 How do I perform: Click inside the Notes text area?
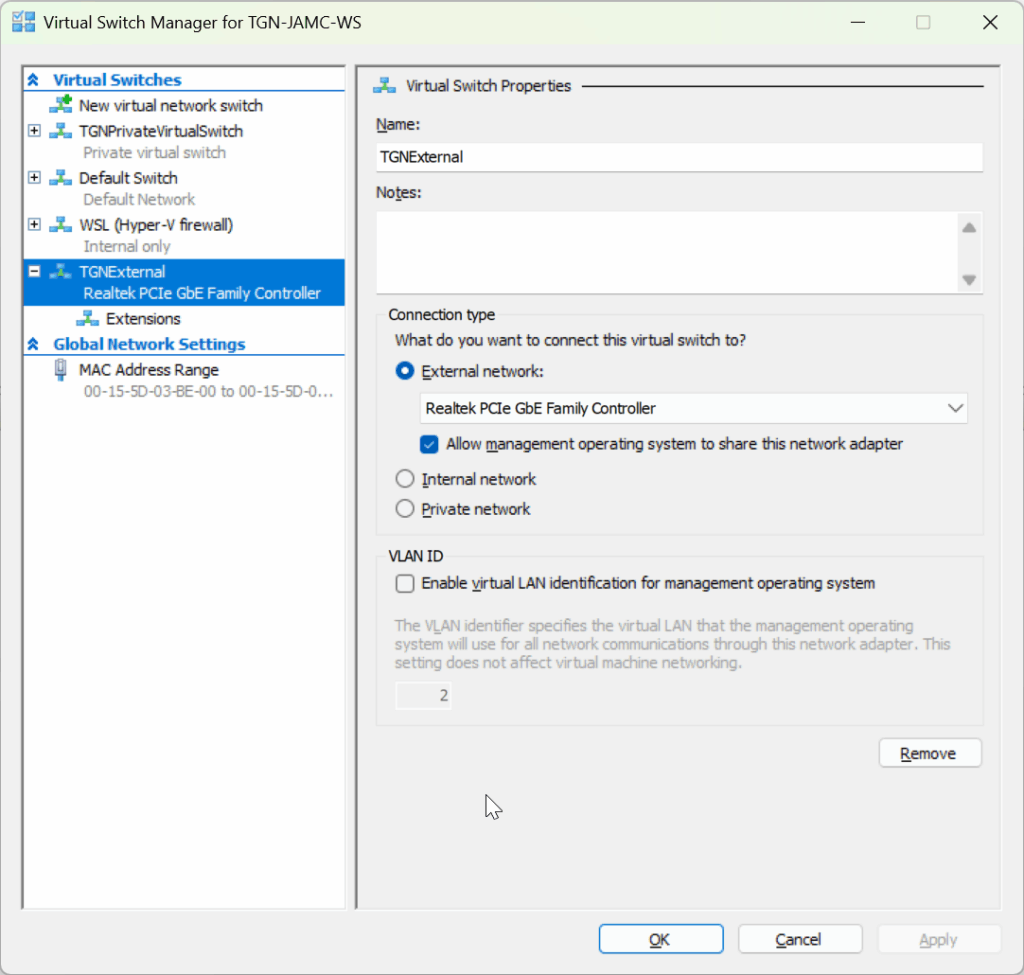point(666,252)
